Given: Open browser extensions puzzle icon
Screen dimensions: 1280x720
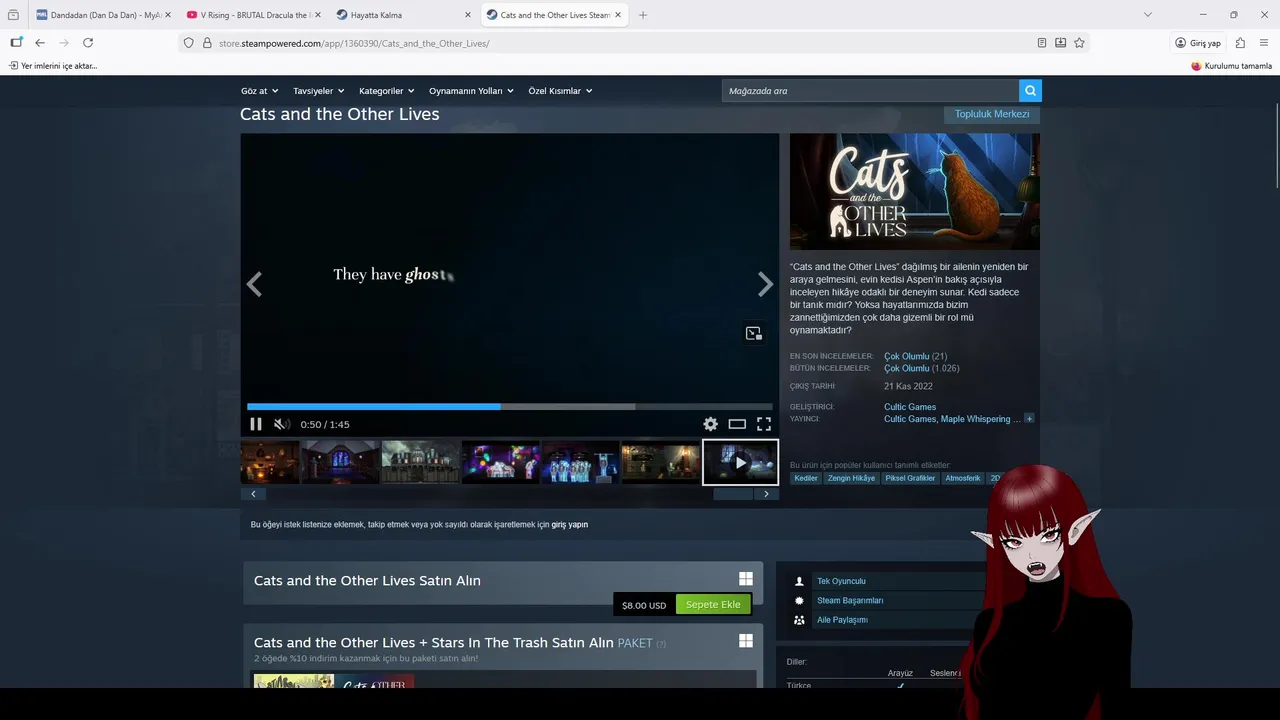Looking at the screenshot, I should coord(1240,43).
